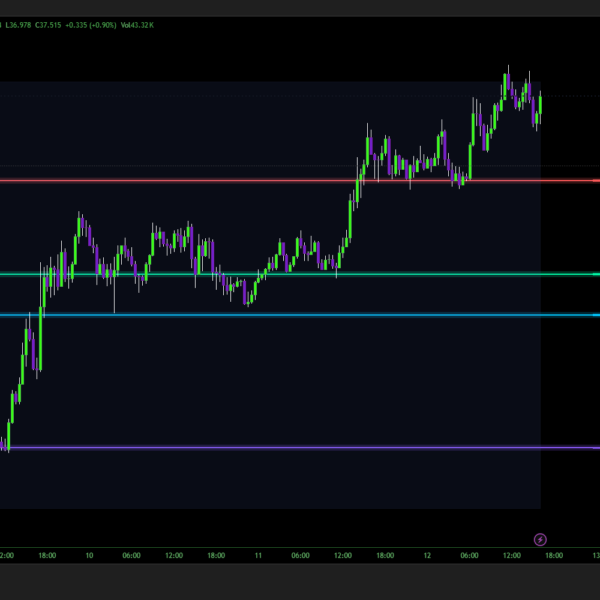The width and height of the screenshot is (600, 600).
Task: Click the 18:00 label below lightning icon
Action: coord(553,555)
